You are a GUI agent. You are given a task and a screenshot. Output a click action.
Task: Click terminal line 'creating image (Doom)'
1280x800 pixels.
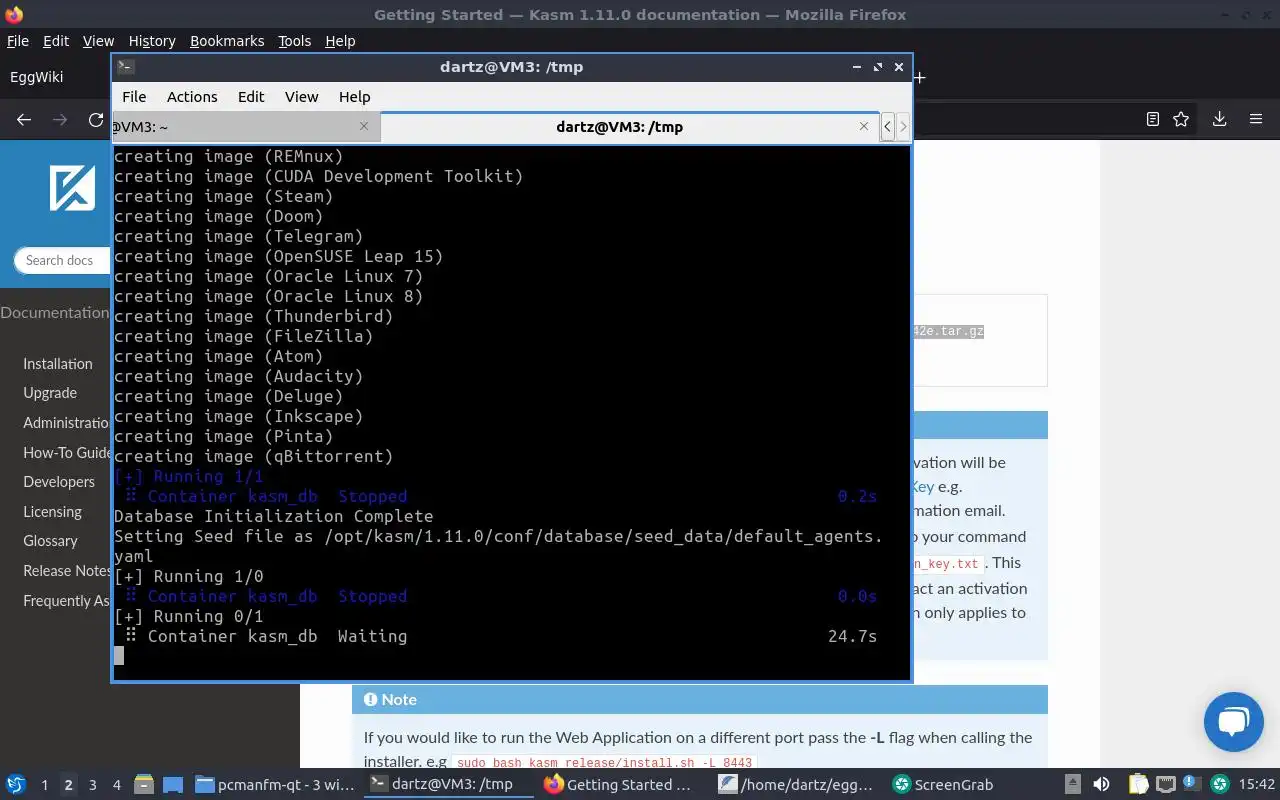tap(219, 216)
